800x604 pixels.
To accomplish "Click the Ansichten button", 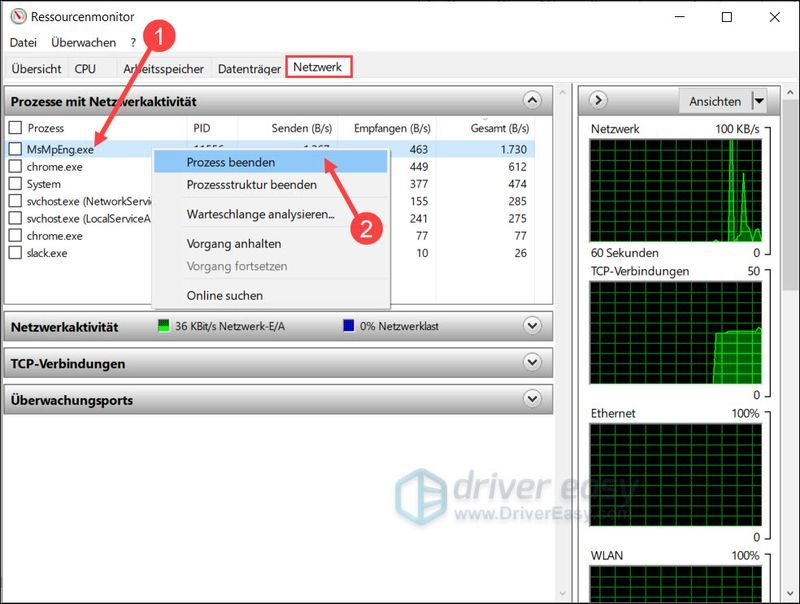I will coord(715,101).
